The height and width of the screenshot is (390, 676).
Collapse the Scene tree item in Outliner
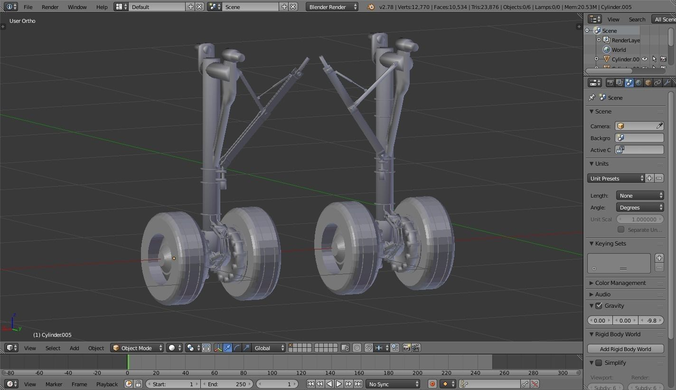pyautogui.click(x=588, y=31)
